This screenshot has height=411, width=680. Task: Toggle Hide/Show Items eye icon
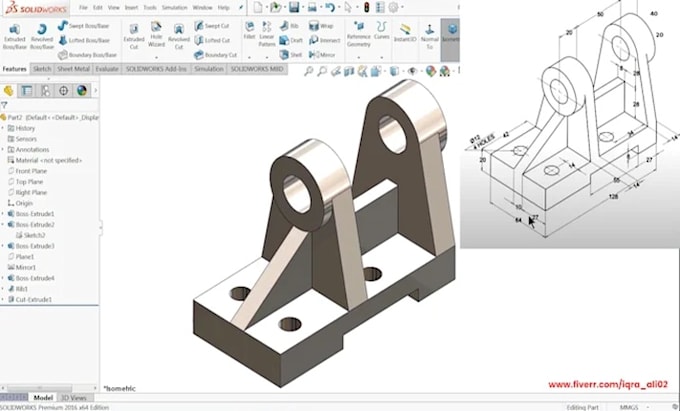pos(412,71)
